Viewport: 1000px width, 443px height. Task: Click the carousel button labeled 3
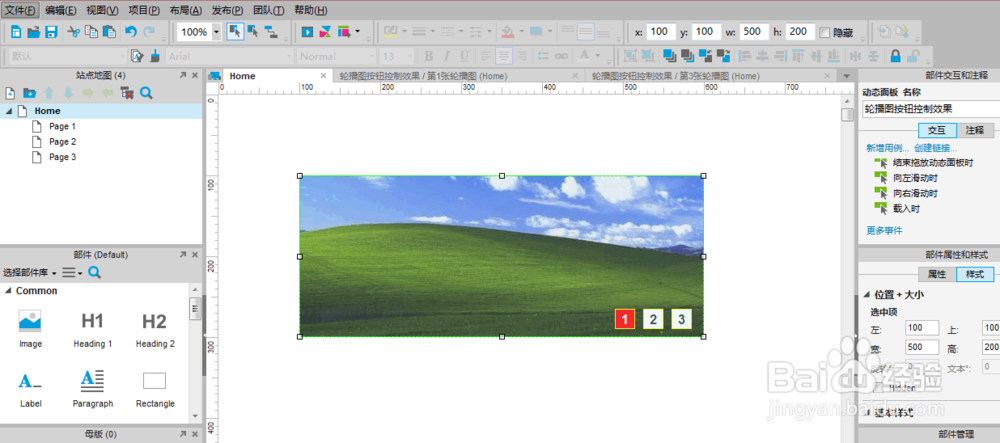pos(681,319)
